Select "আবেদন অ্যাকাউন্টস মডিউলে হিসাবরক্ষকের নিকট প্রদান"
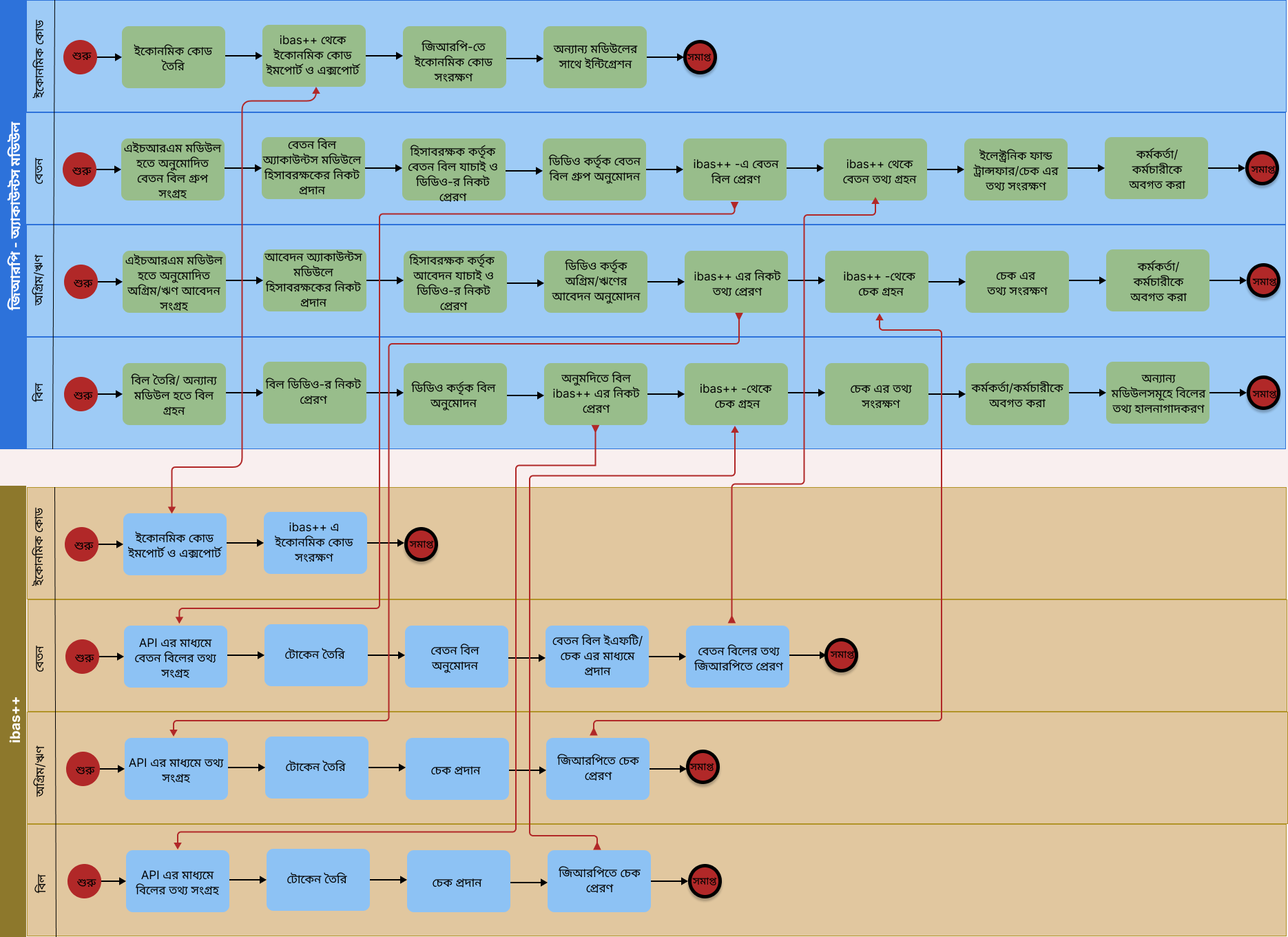This screenshot has height=937, width=1288. tap(315, 280)
